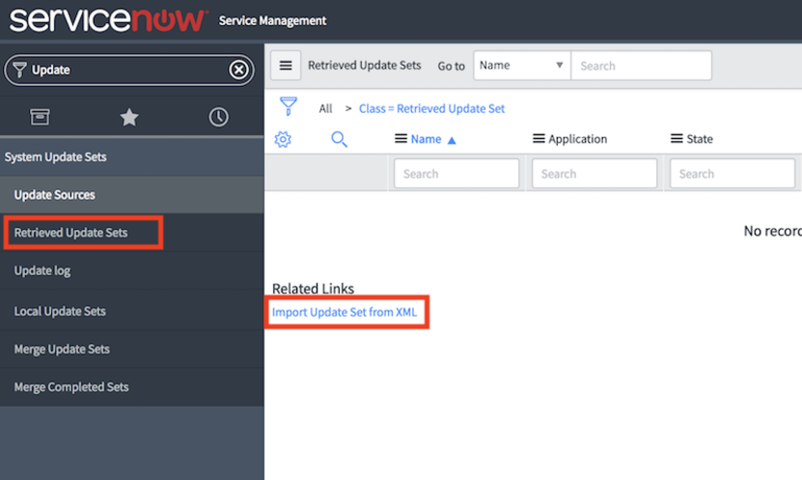Click Retrieved Update Sets list title
This screenshot has width=802, height=480.
click(x=364, y=65)
